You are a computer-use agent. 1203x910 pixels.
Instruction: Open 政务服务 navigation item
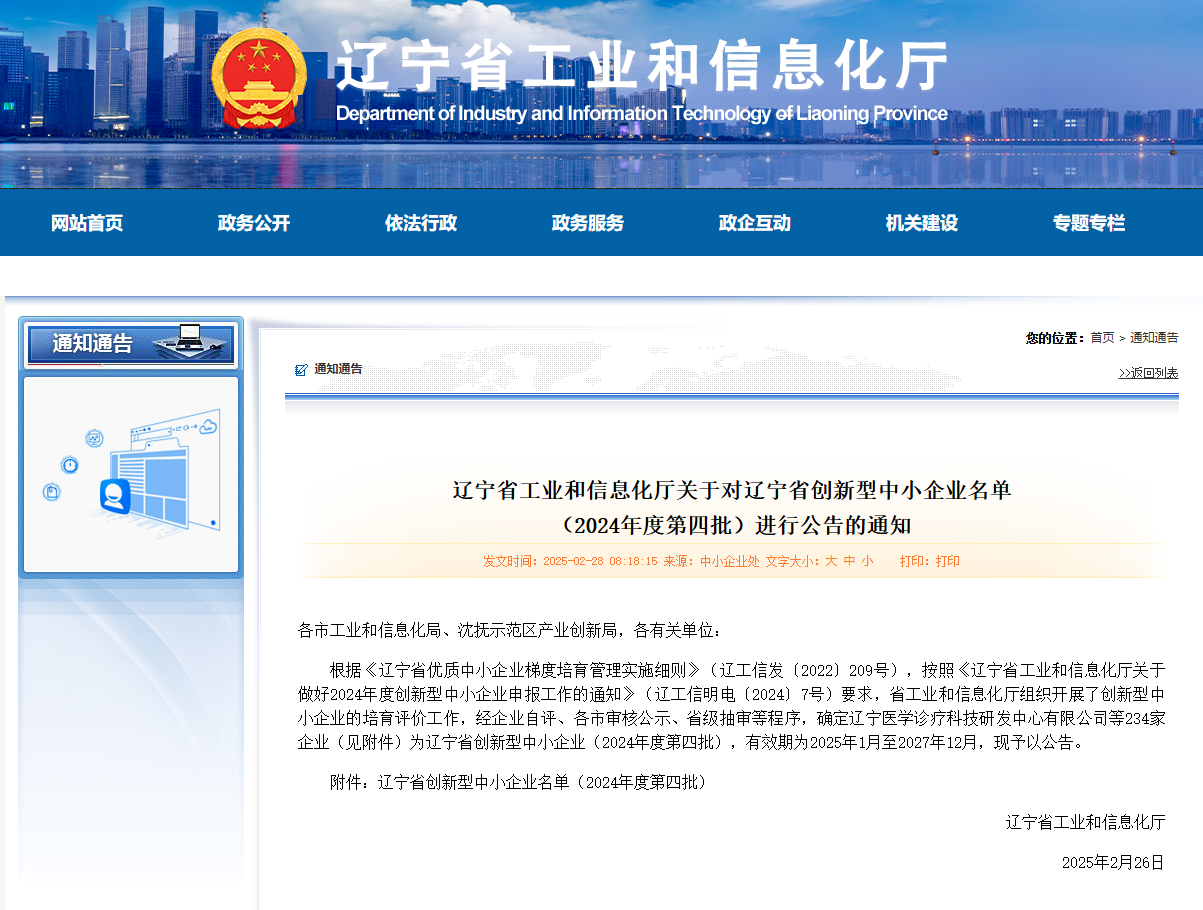point(588,223)
